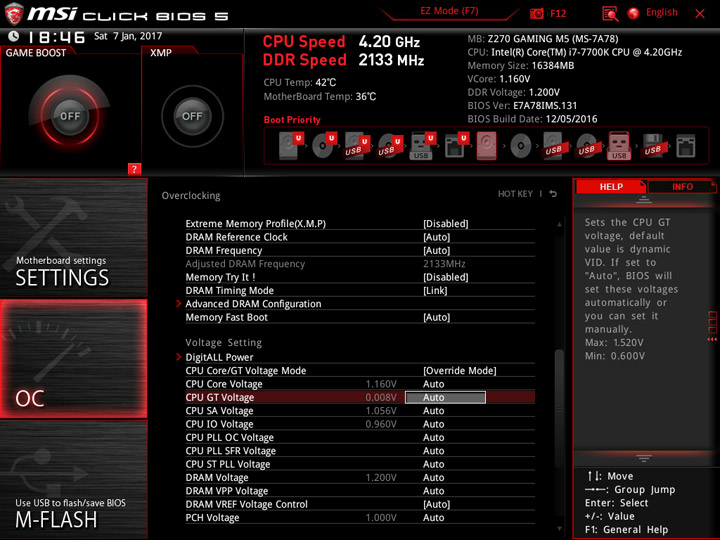The height and width of the screenshot is (540, 720).
Task: Click the CPU GT Voltage Auto input field
Action: point(445,397)
